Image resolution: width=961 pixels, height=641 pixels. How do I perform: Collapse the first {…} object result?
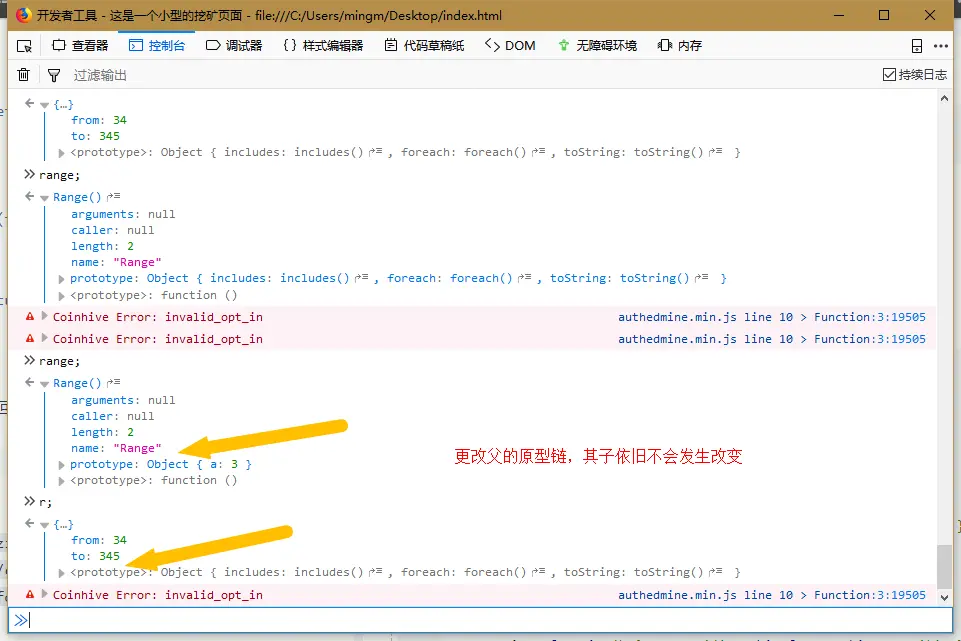(44, 105)
